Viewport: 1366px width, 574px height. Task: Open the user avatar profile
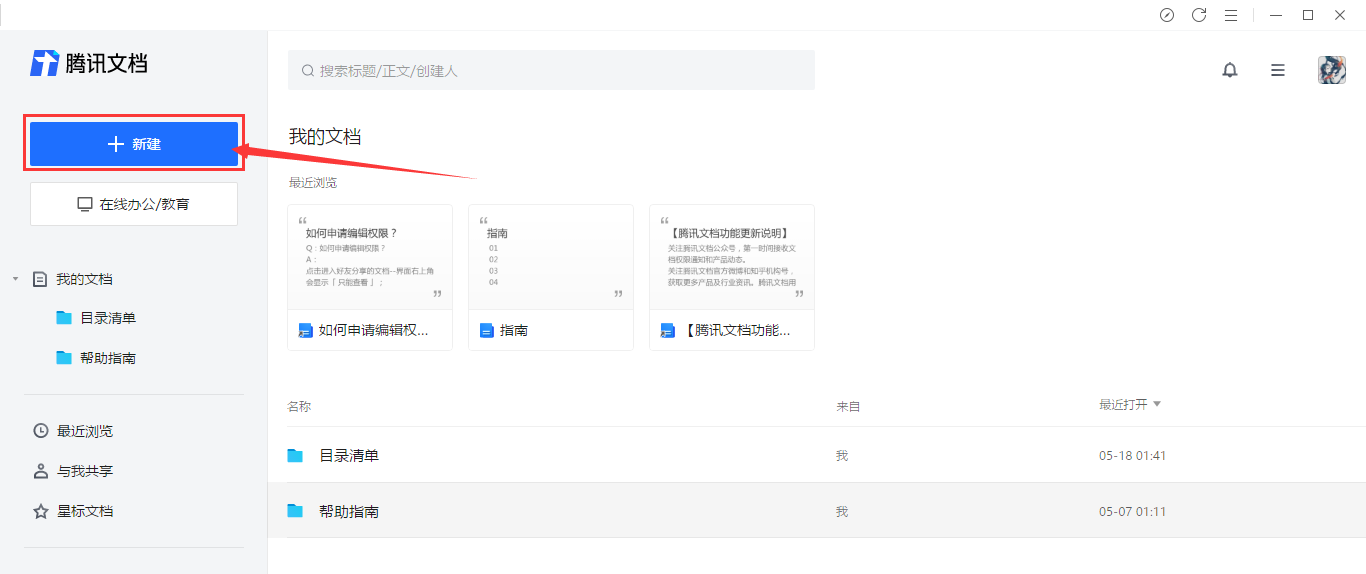coord(1331,70)
